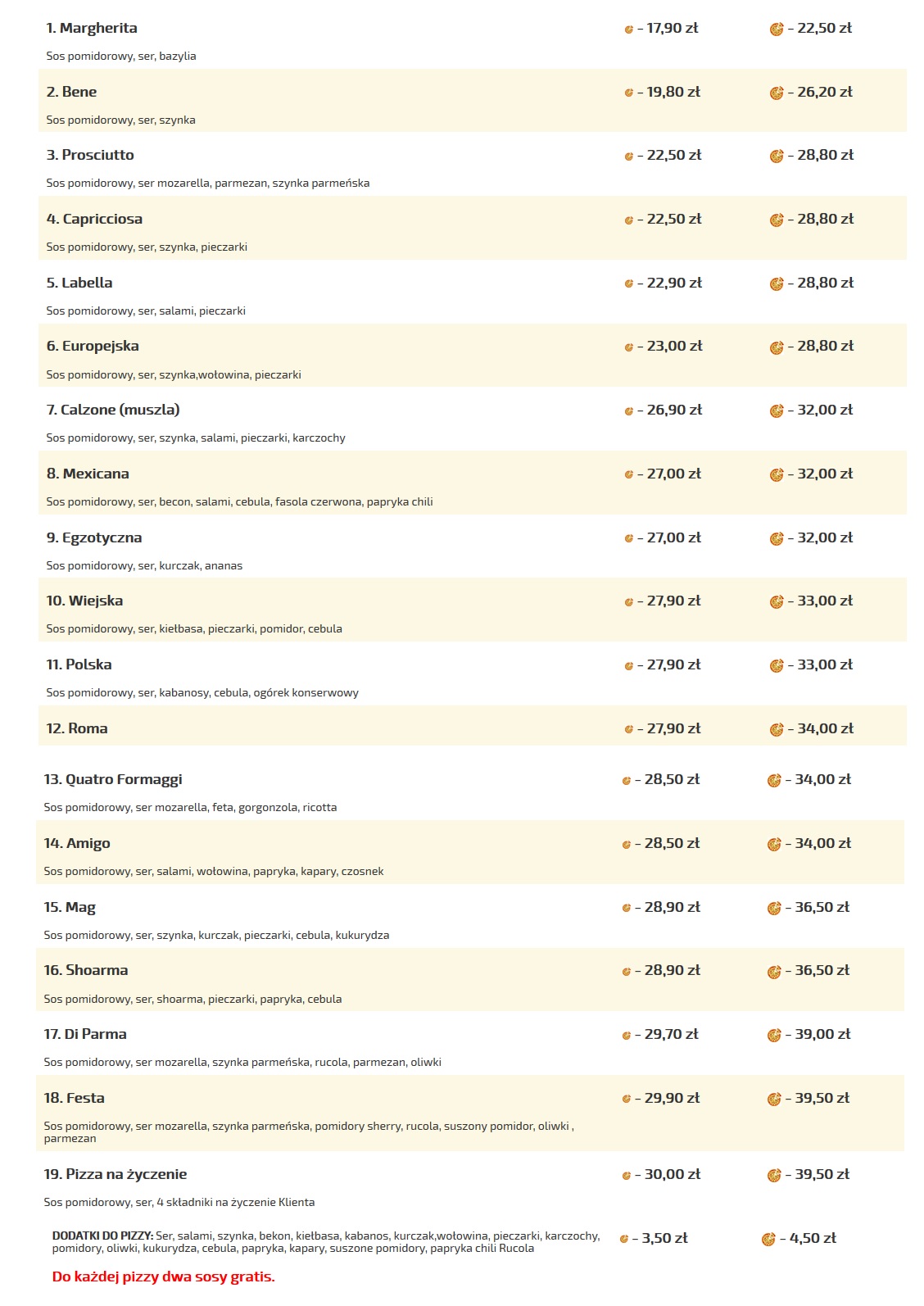Viewport: 924px width, 1306px height.
Task: Click Egzotyczna ingredients description
Action: [144, 565]
